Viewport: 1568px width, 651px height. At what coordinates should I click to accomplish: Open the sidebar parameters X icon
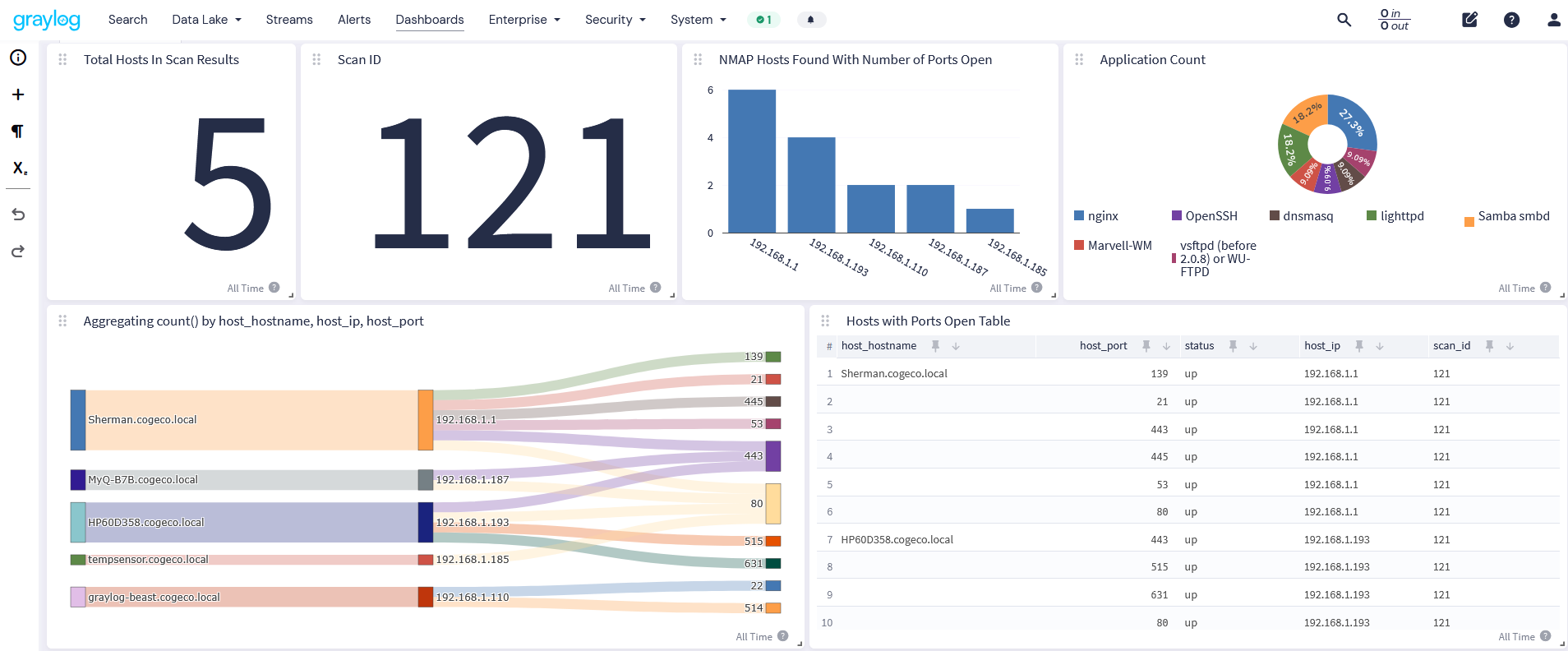(20, 169)
